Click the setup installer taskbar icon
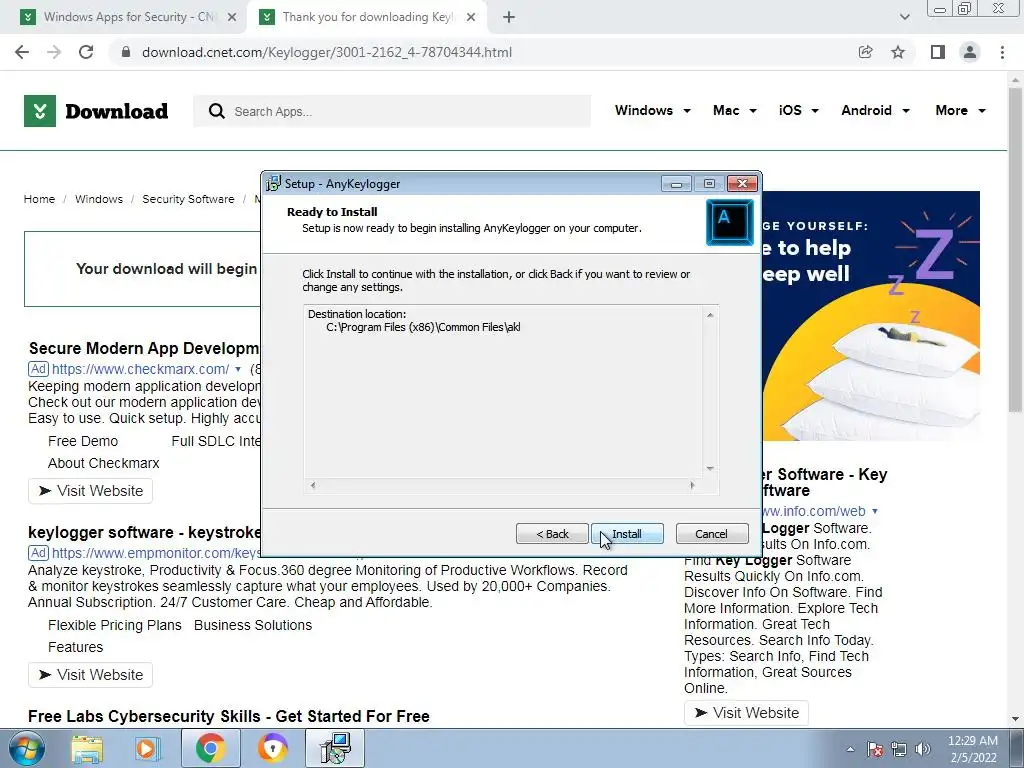 click(x=335, y=748)
